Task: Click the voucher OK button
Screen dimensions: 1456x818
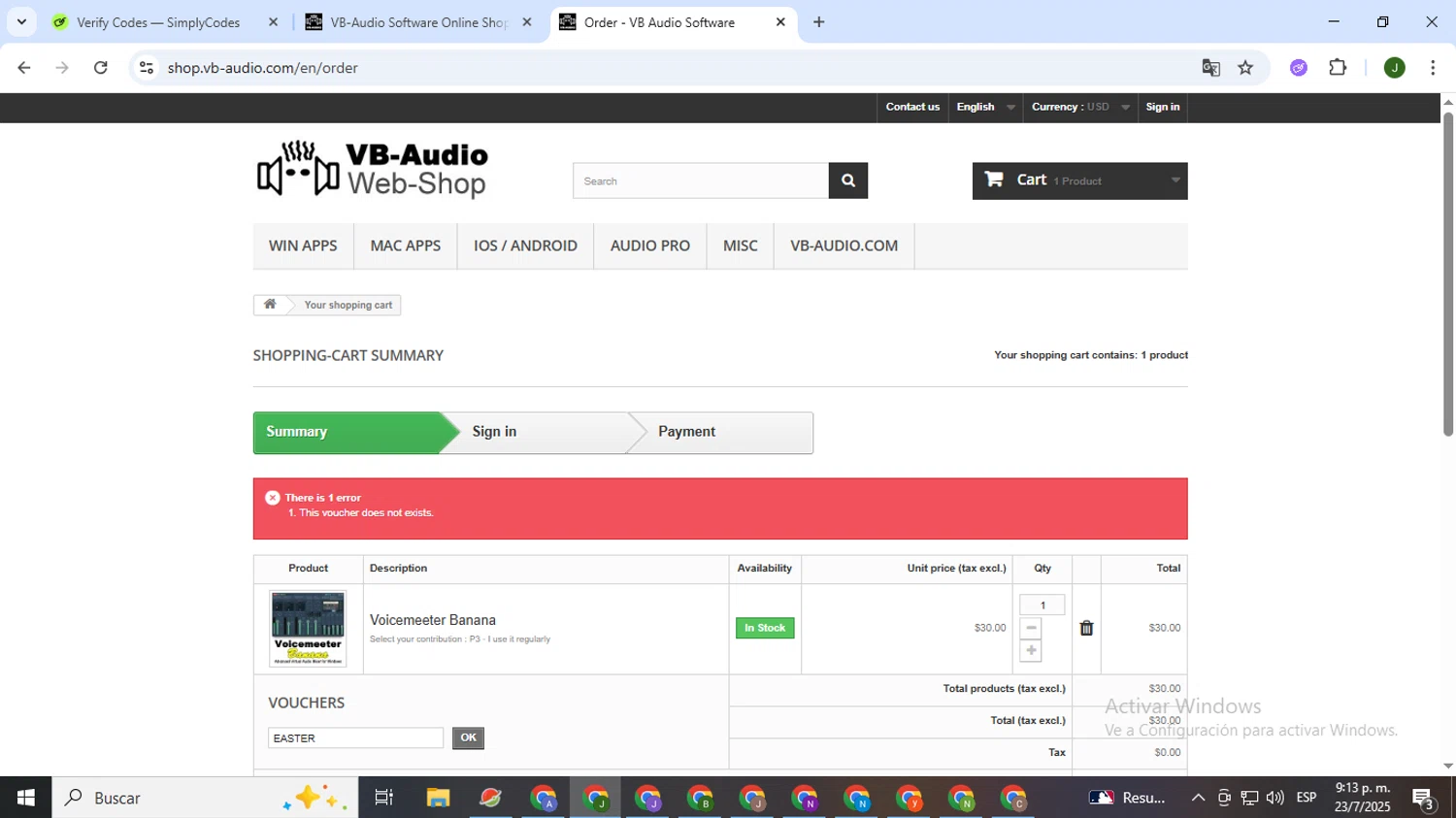Action: point(468,737)
